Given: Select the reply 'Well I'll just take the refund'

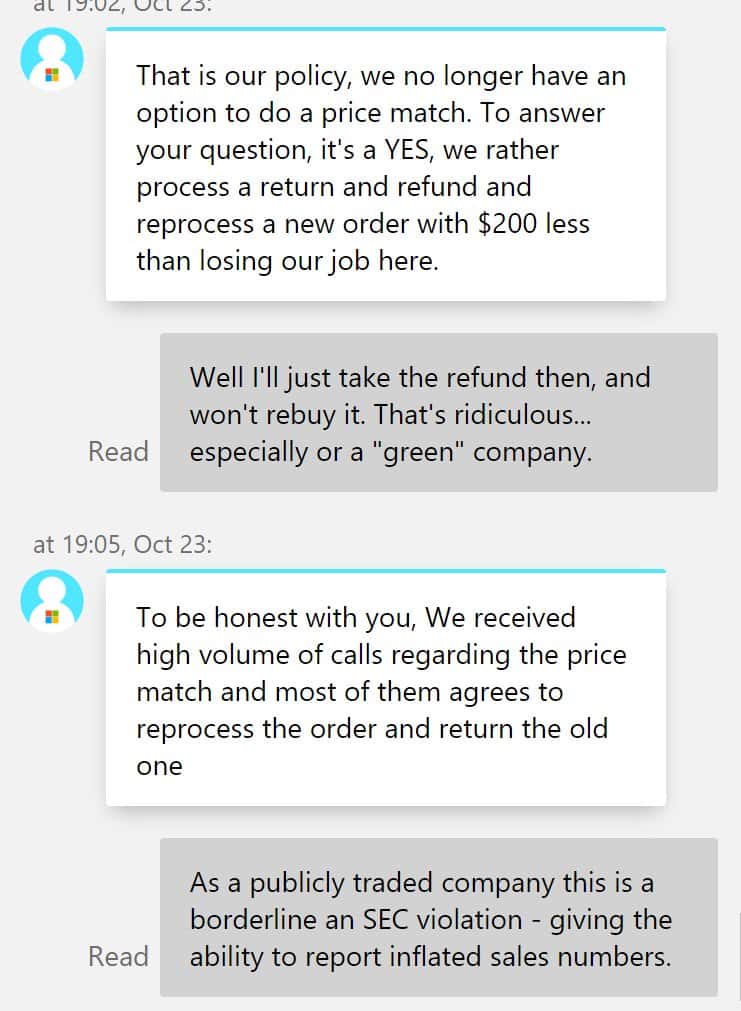Looking at the screenshot, I should click(439, 413).
